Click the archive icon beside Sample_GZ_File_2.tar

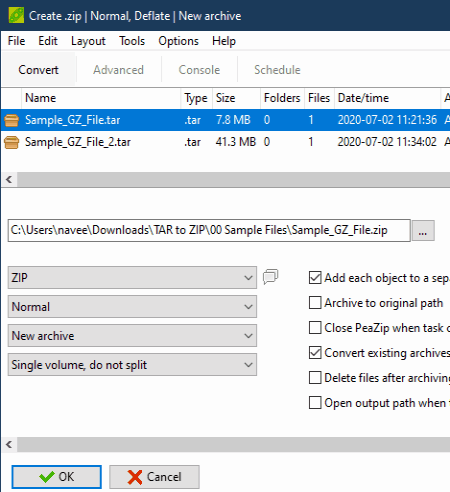(x=11, y=142)
